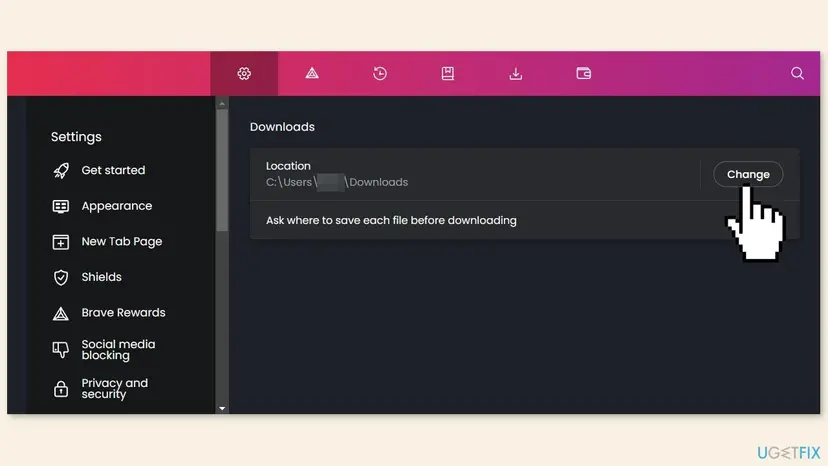Click the Shields checkmark shield icon
This screenshot has height=466, width=828.
[61, 277]
